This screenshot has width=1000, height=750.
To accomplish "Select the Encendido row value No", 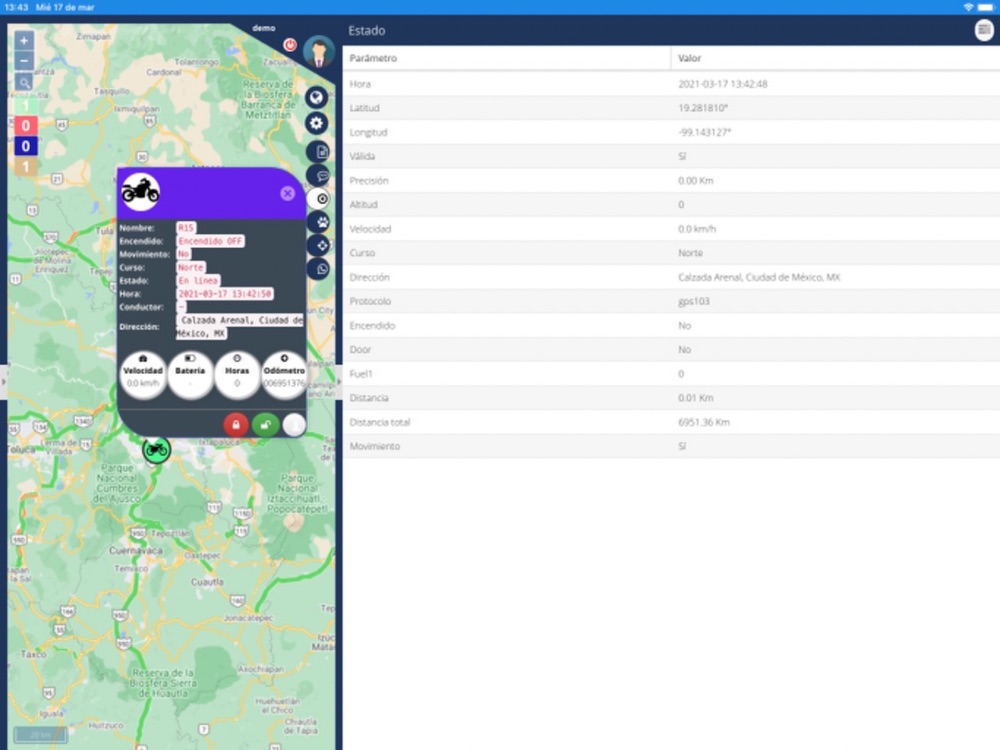I will point(684,325).
